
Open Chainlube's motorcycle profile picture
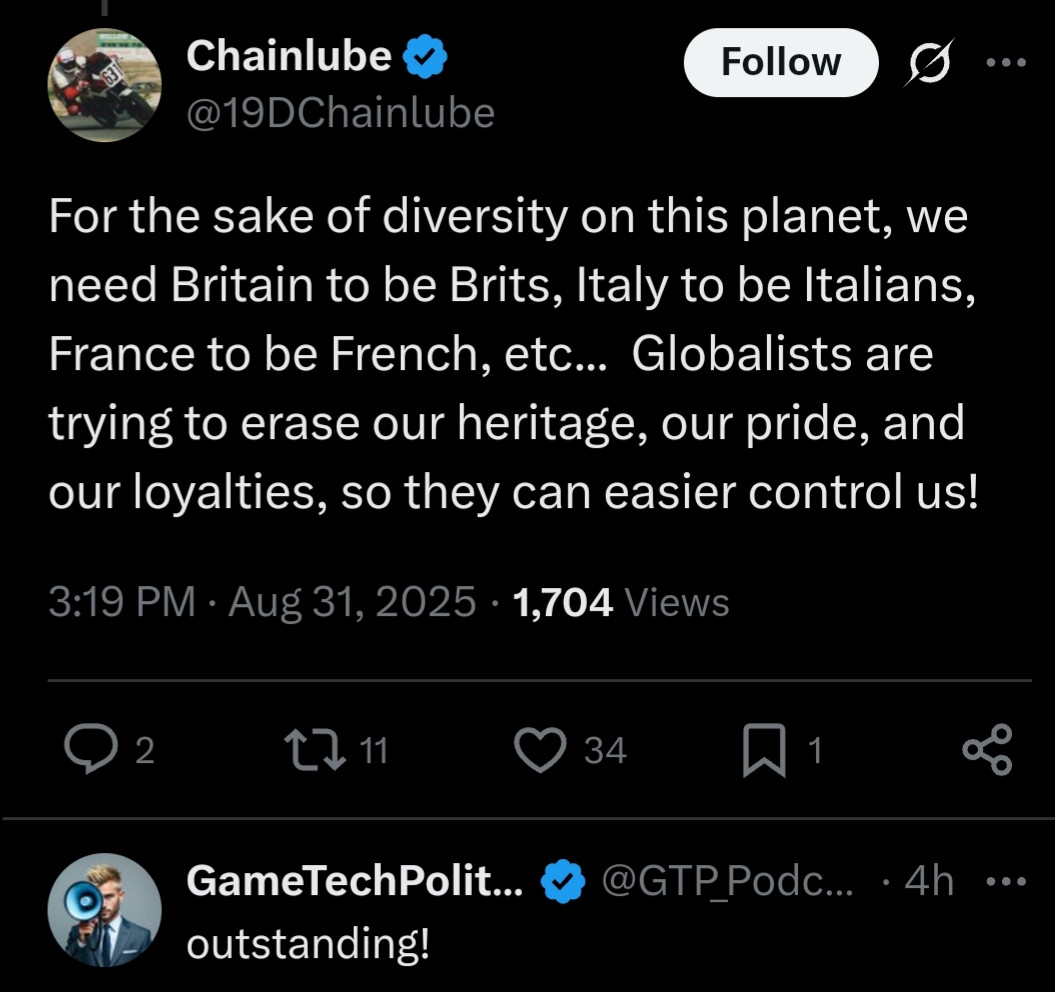104,84
